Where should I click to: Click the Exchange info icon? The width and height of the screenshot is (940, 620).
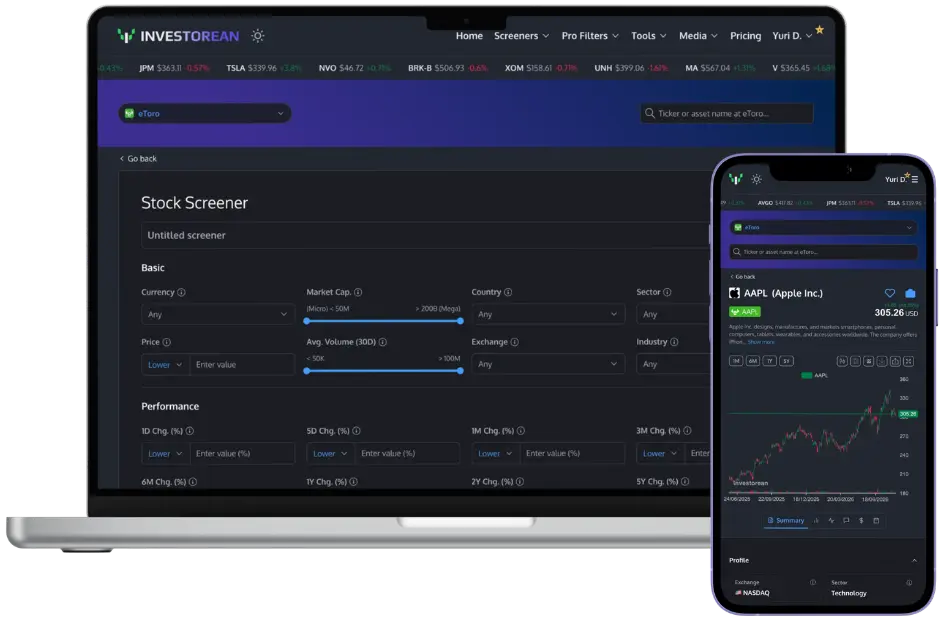coord(514,342)
